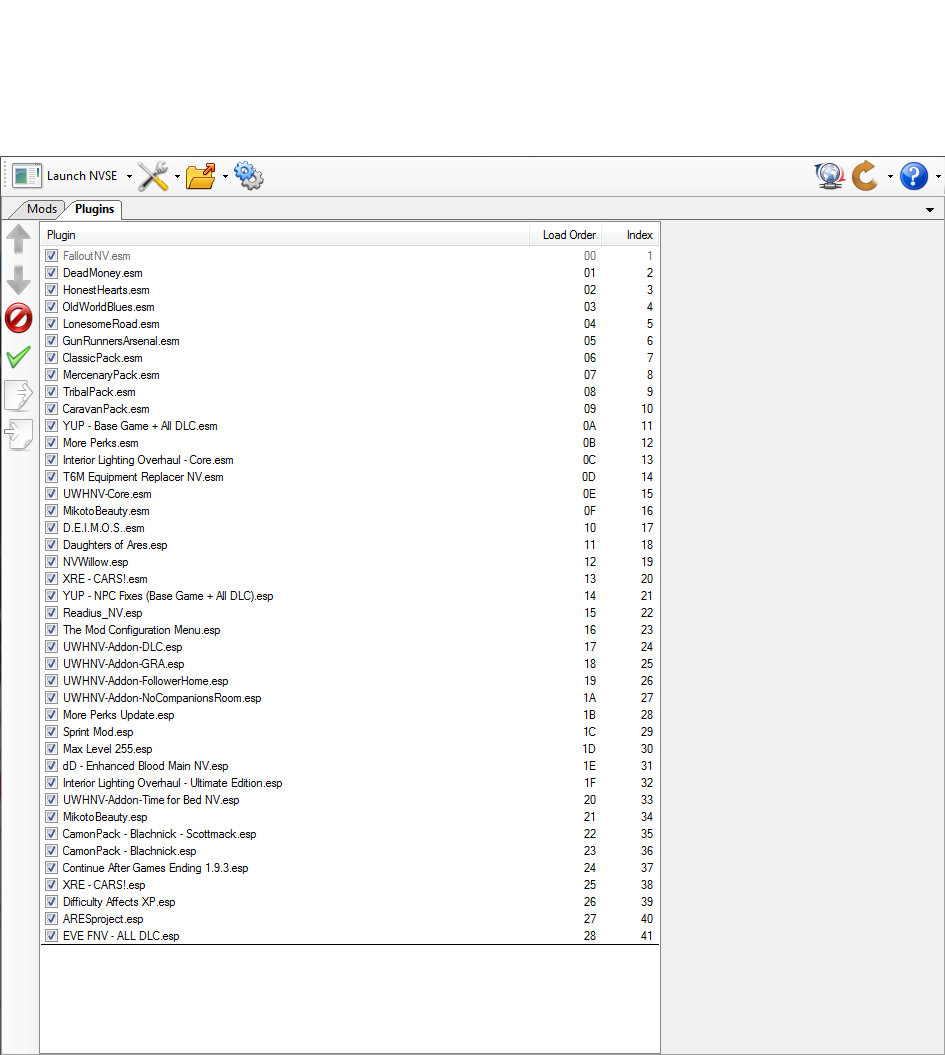
Task: Open the blue help question mark icon
Action: coord(914,176)
